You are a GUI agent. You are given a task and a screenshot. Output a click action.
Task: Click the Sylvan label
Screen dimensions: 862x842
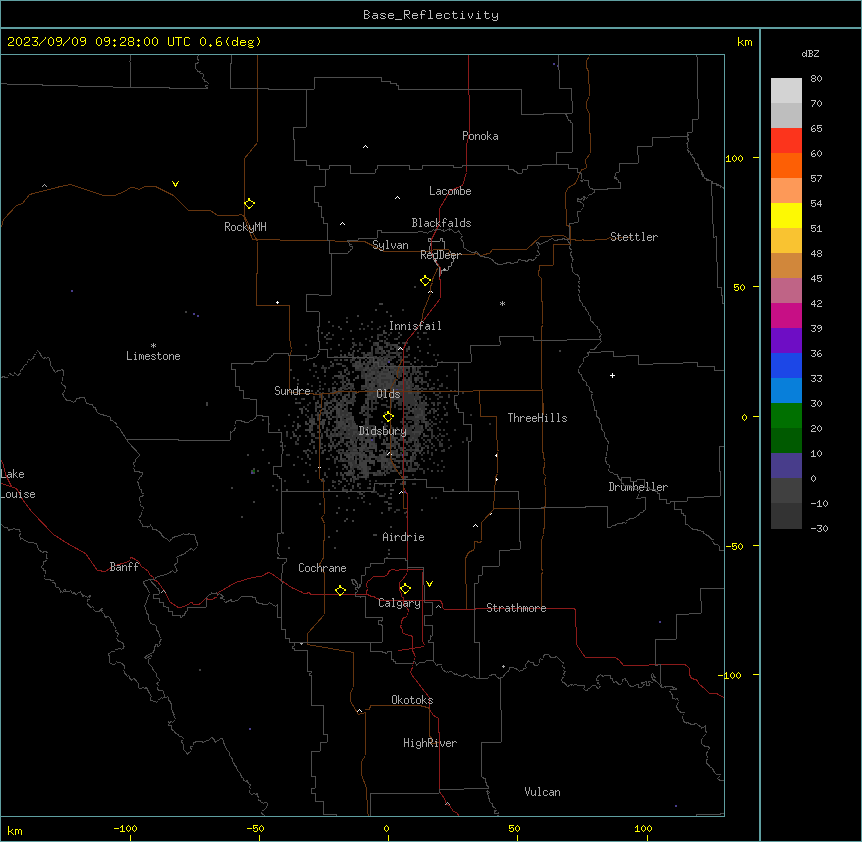pyautogui.click(x=390, y=245)
